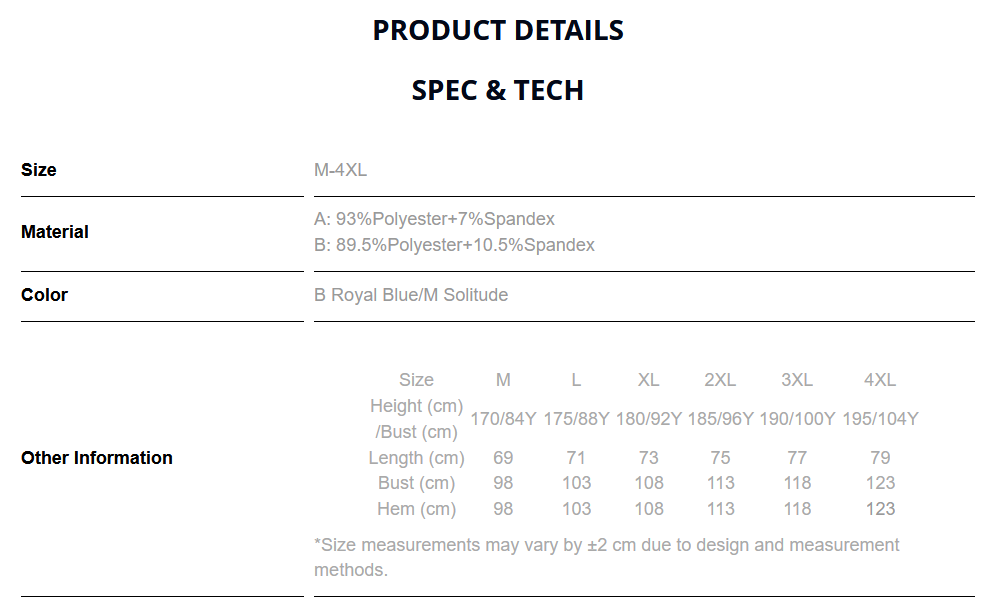
Task: Click the 4XL column header in size table
Action: 880,380
